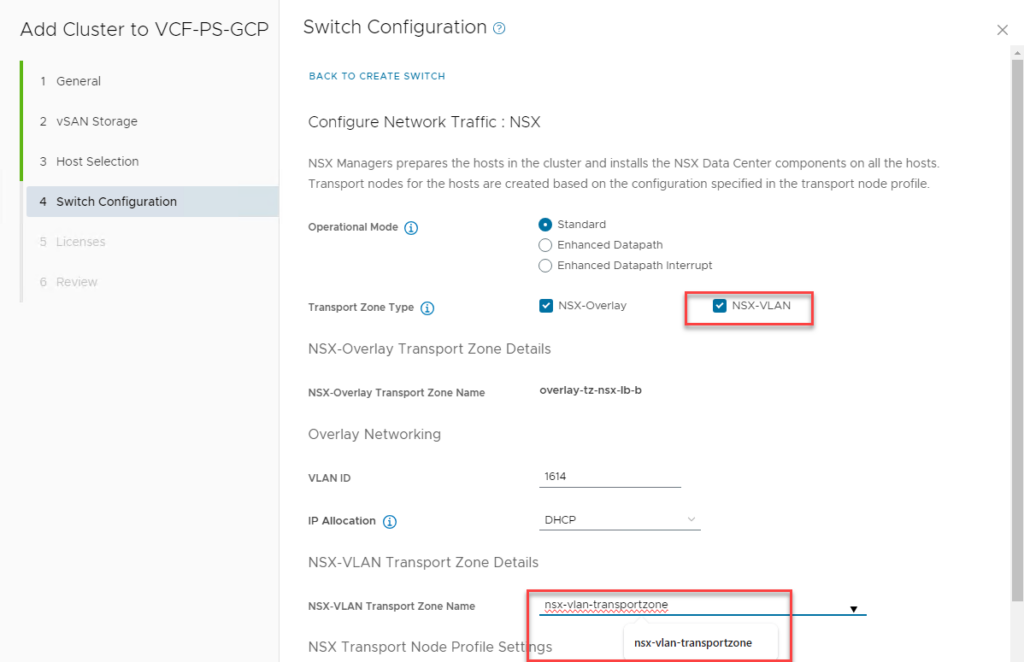Close the Add Cluster wizard dialog

point(1002,30)
